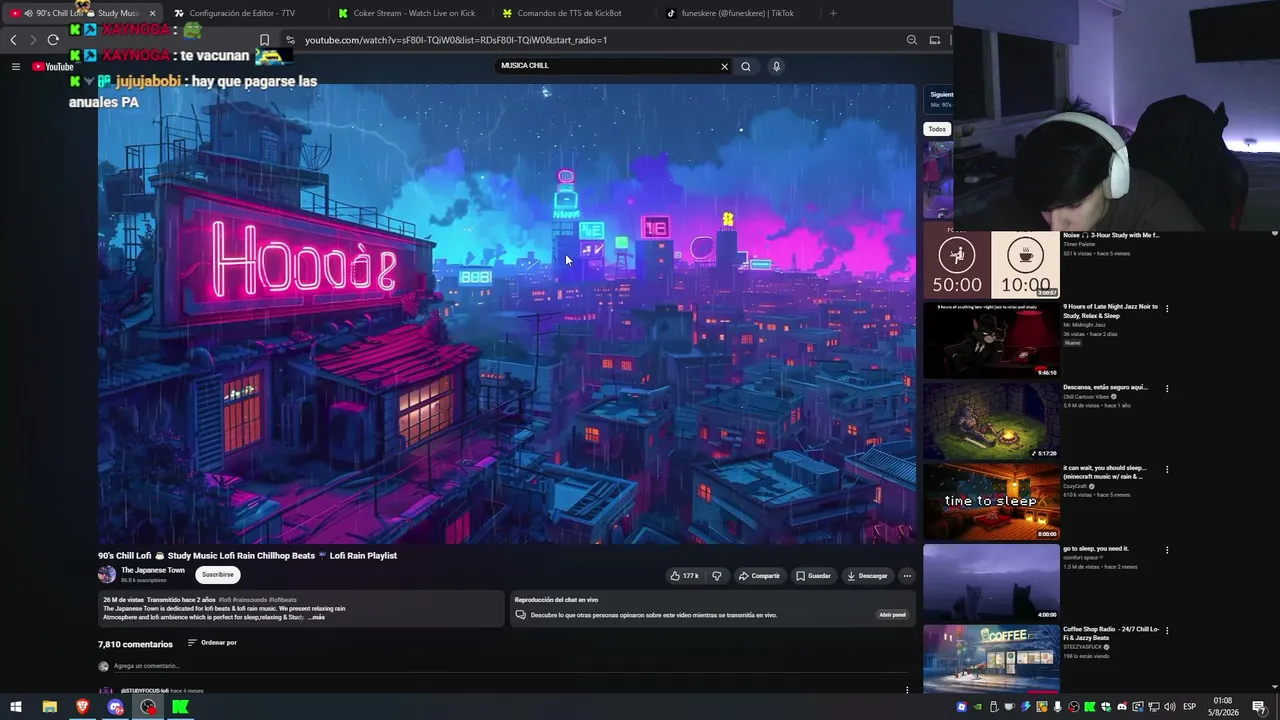1280x720 pixels.
Task: Click the browser address bar URL
Action: coord(456,40)
